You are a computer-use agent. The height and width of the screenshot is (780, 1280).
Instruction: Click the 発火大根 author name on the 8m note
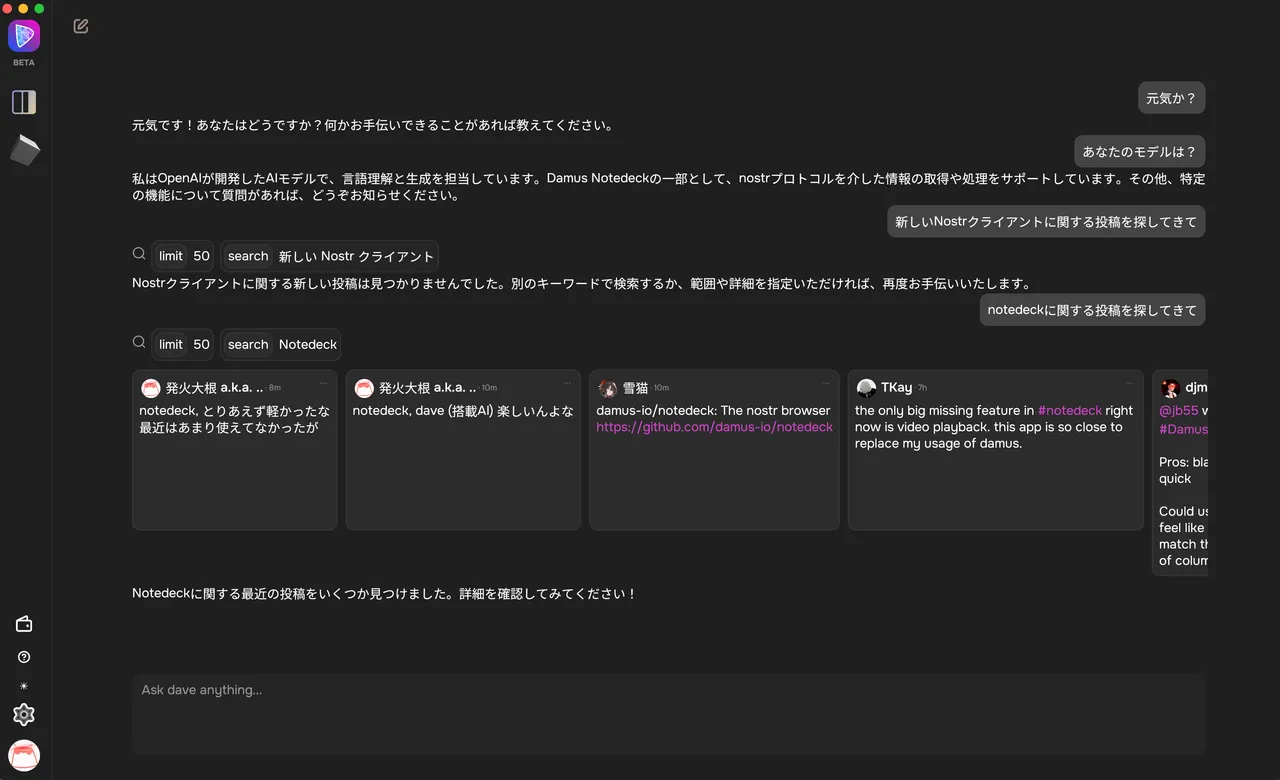[x=215, y=388]
